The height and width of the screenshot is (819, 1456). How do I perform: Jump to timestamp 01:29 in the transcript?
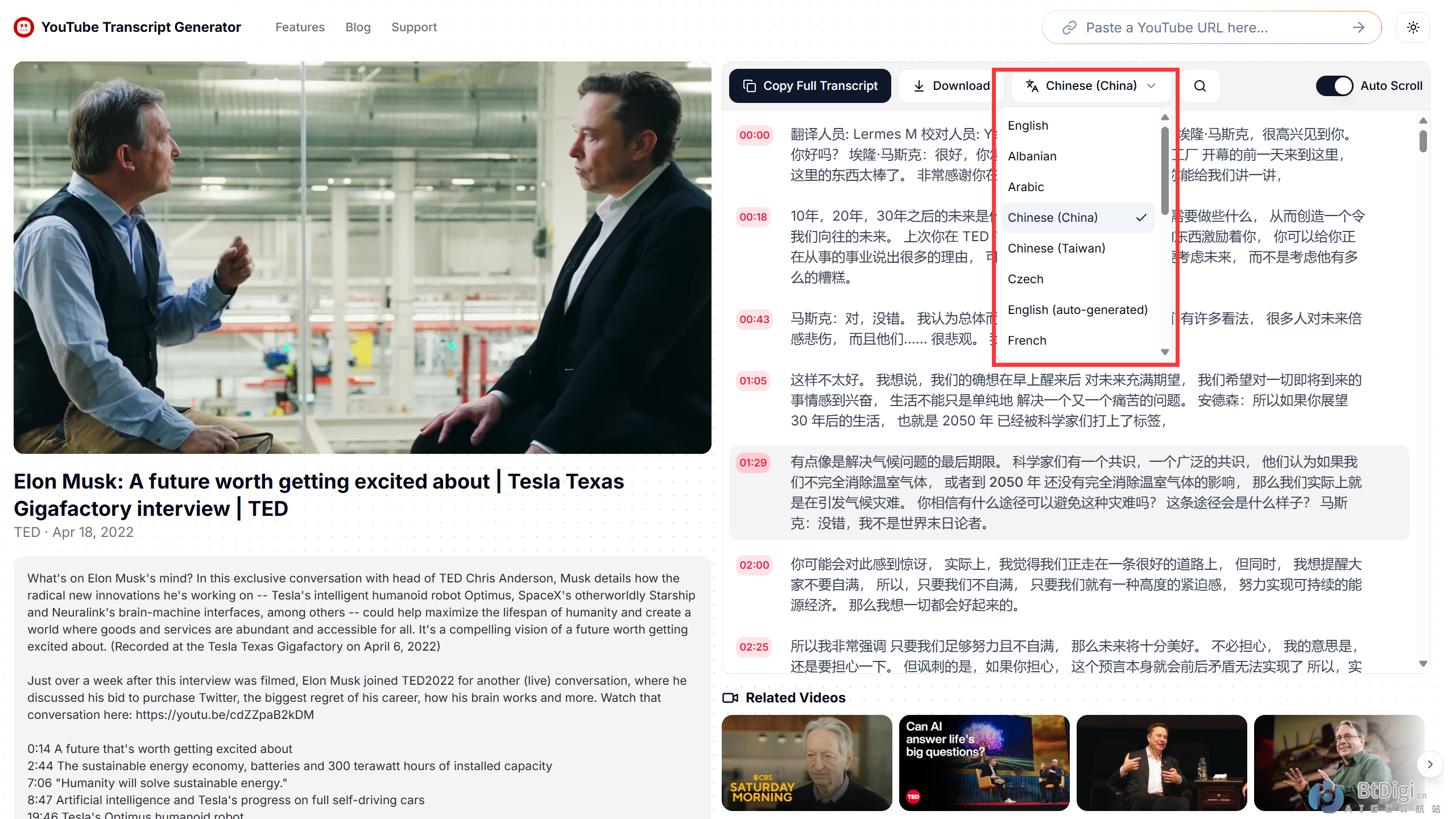click(752, 462)
